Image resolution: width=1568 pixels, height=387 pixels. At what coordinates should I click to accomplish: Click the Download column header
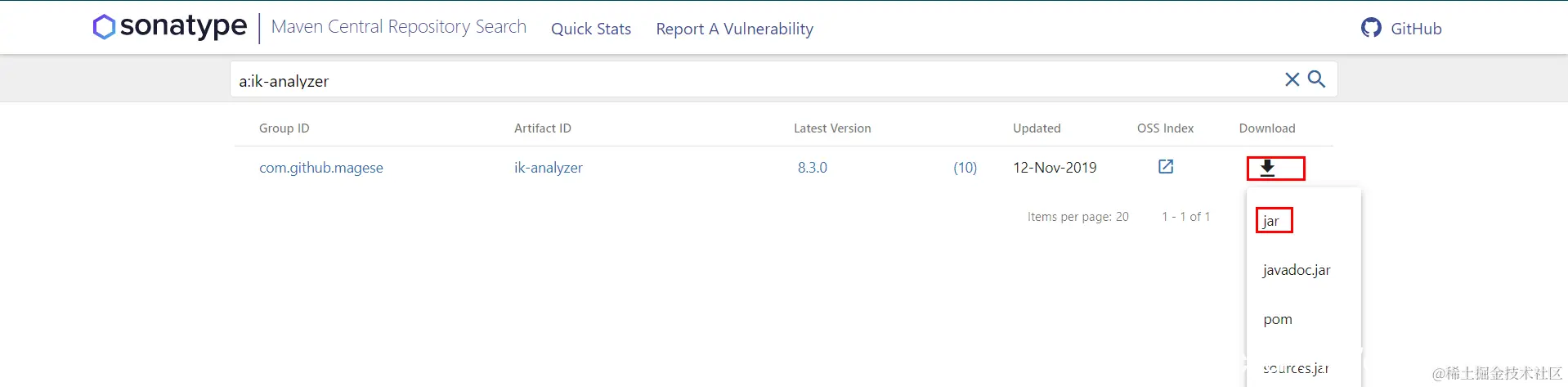tap(1267, 128)
